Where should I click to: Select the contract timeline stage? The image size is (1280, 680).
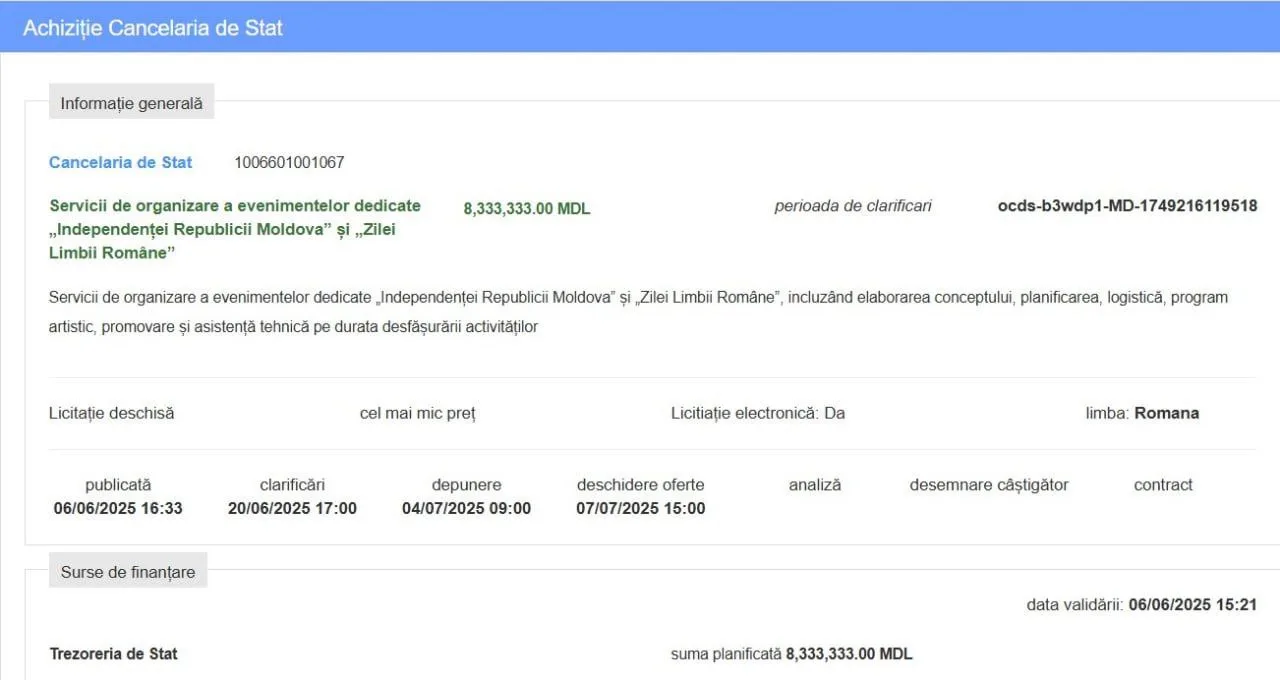[x=1163, y=485]
